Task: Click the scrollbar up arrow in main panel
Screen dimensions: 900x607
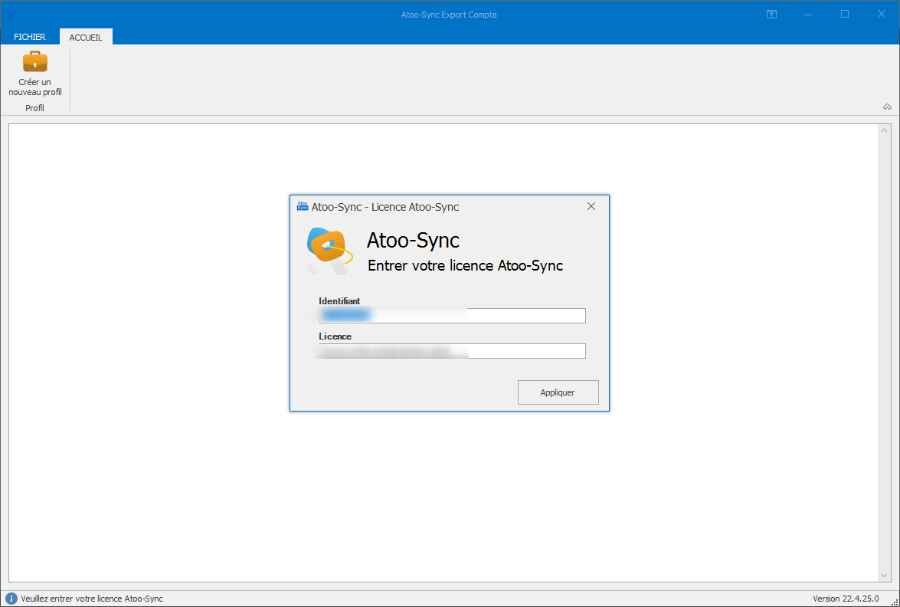Action: coord(885,131)
